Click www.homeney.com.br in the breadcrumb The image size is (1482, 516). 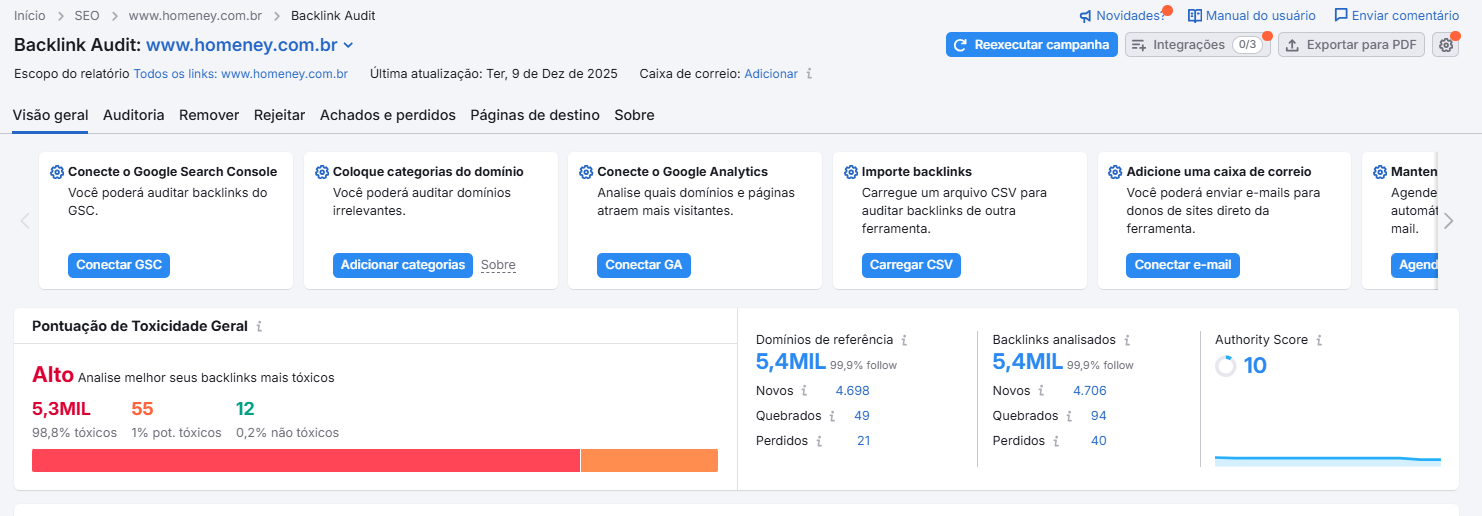[x=196, y=16]
